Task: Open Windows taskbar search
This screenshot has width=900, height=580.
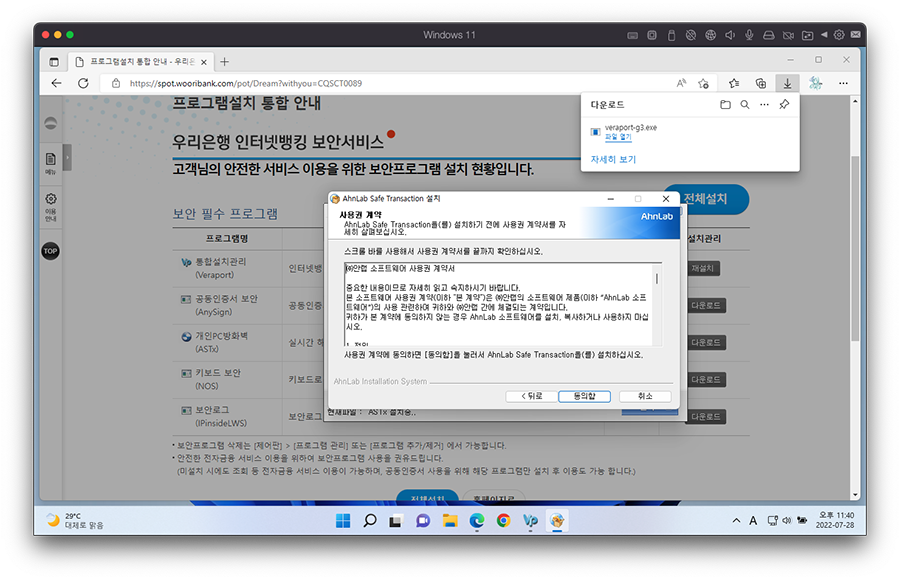Action: (x=370, y=521)
